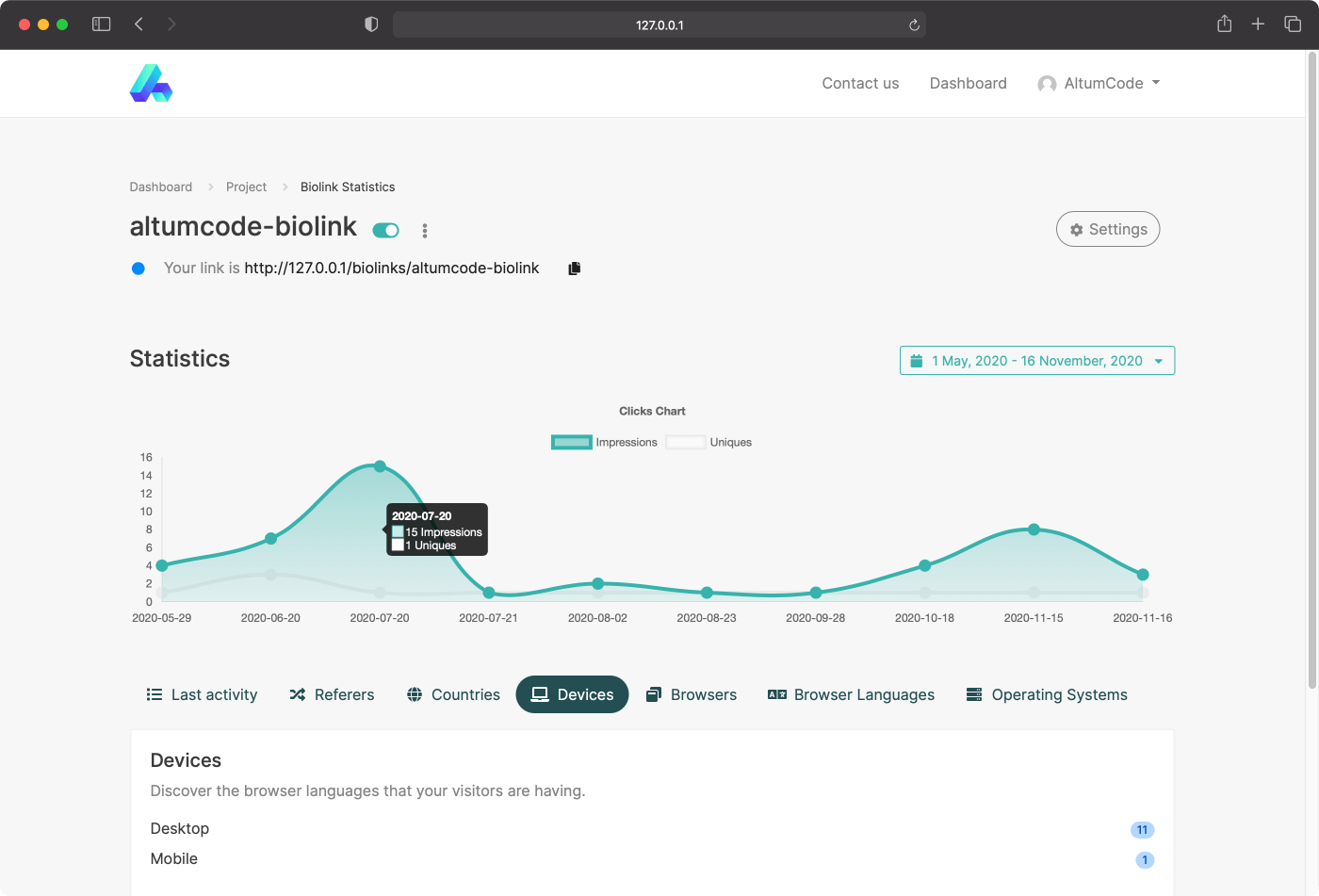This screenshot has width=1319, height=896.
Task: Open a new tab with plus icon
Action: tap(1258, 24)
